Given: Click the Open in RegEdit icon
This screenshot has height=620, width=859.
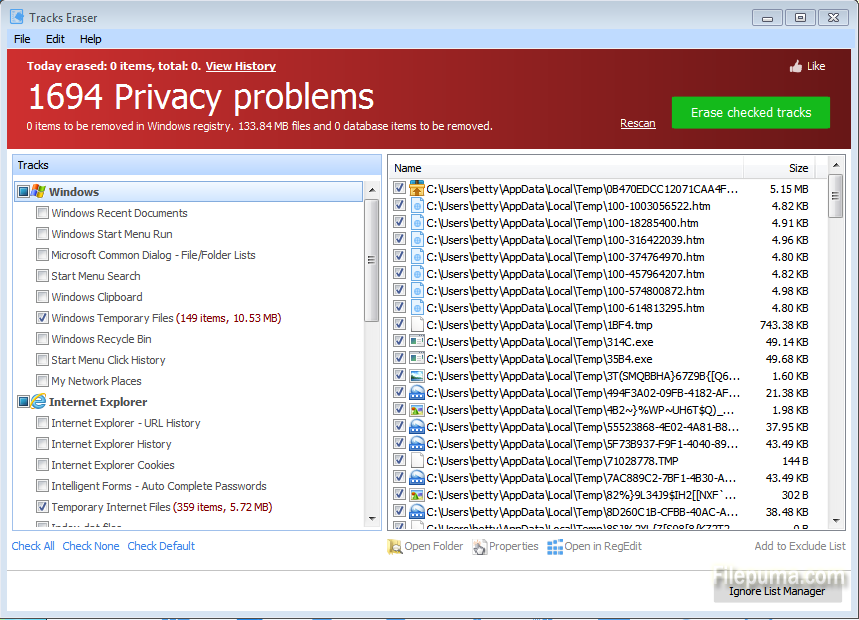Looking at the screenshot, I should 555,547.
